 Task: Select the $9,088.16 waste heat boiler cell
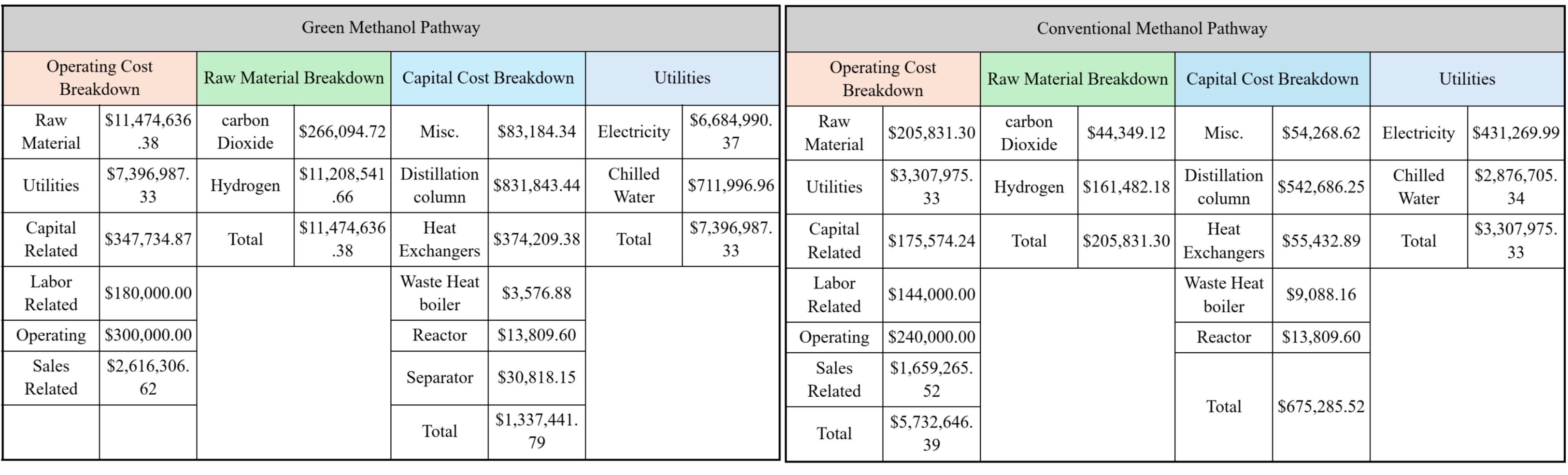tap(1321, 295)
